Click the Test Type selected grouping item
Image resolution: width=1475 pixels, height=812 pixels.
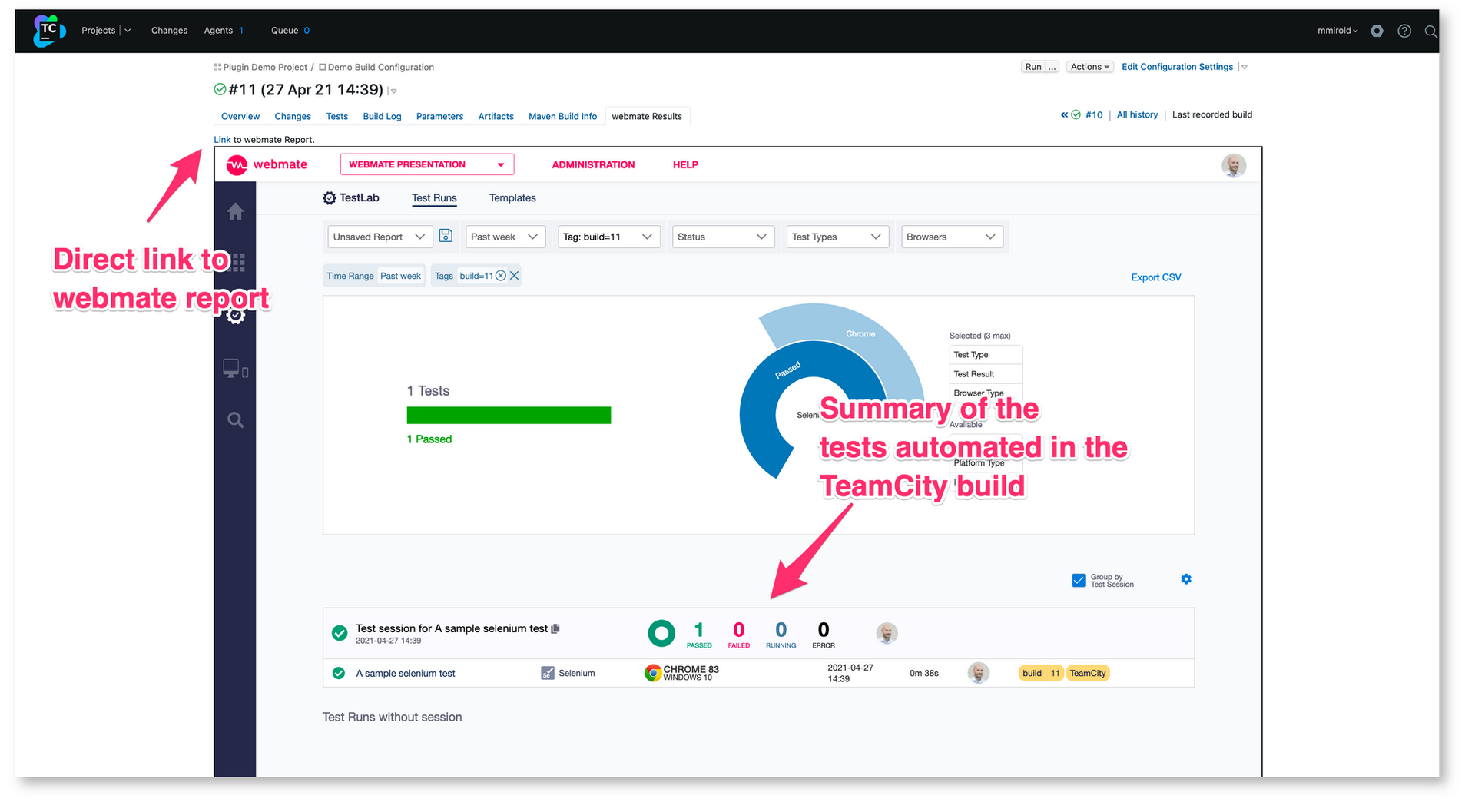pos(986,355)
